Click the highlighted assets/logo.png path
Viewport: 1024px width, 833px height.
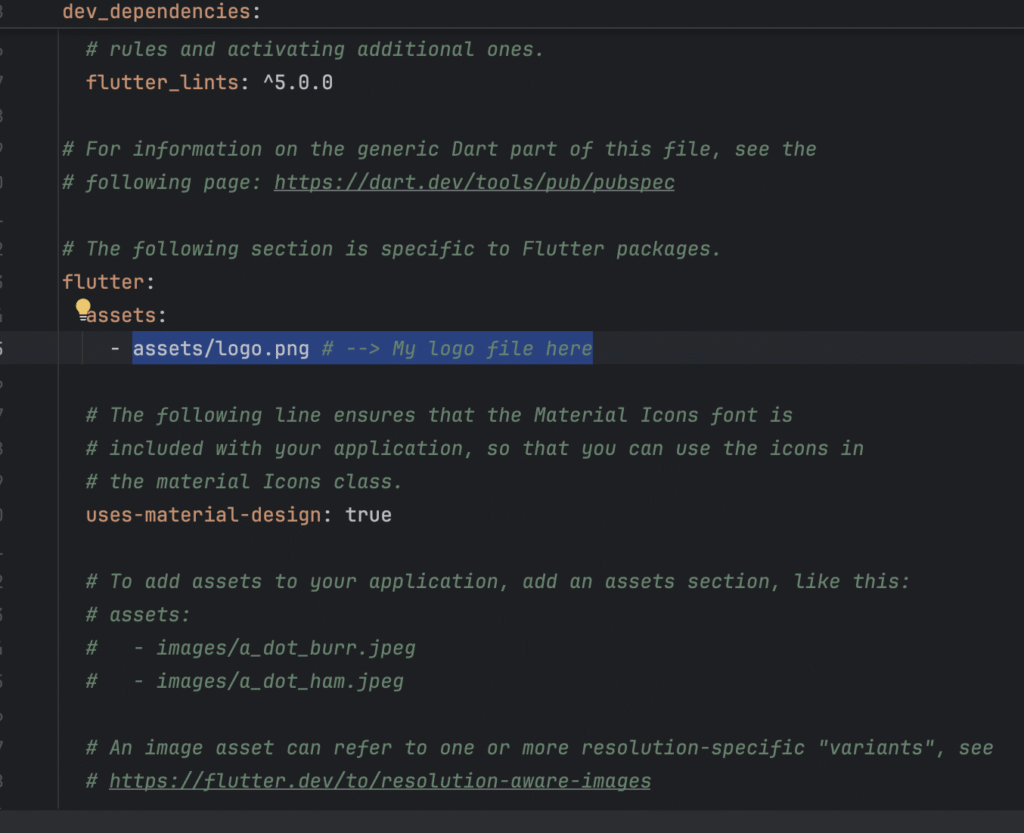point(221,349)
